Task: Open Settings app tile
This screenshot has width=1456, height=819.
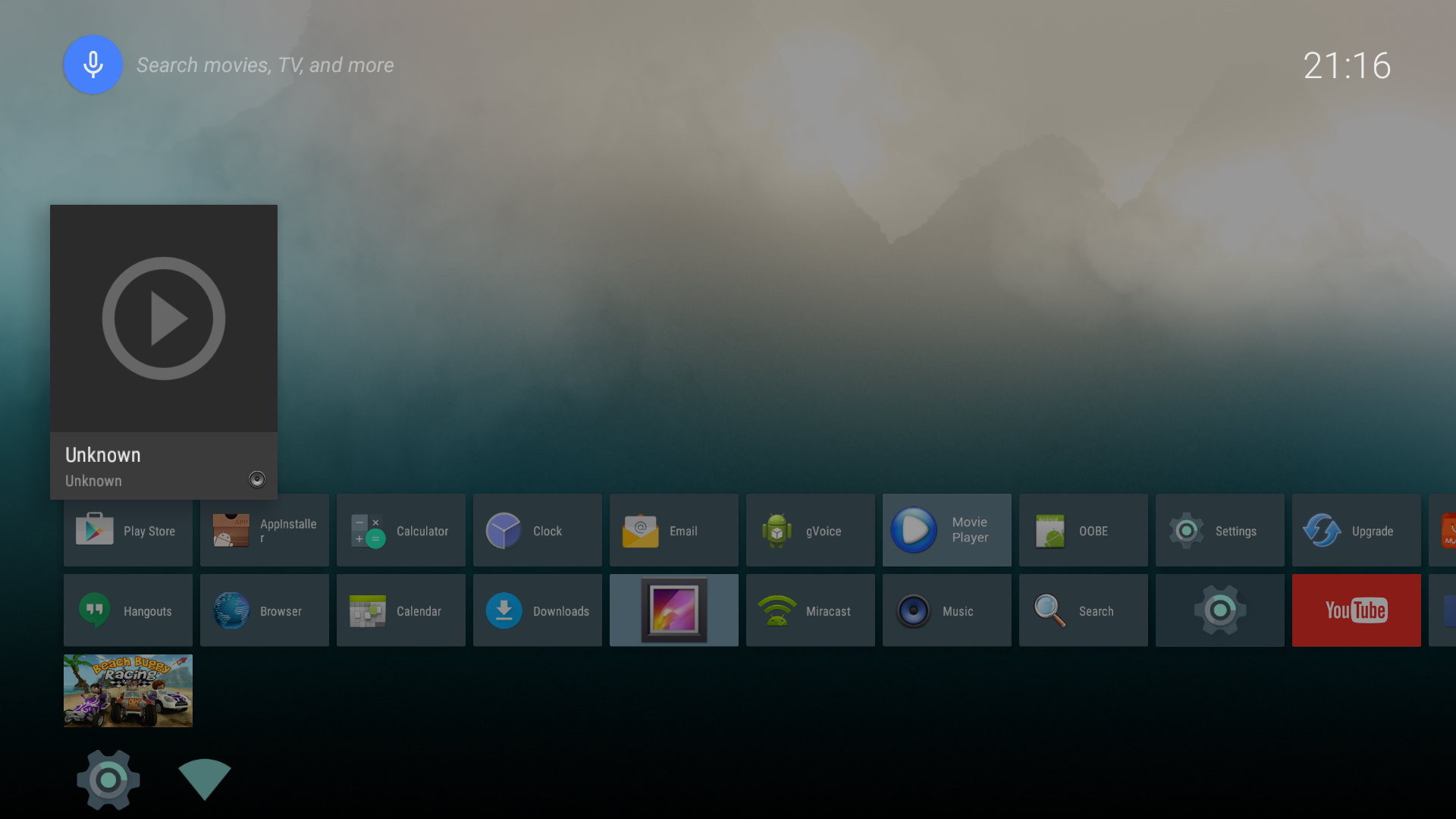Action: tap(1220, 531)
